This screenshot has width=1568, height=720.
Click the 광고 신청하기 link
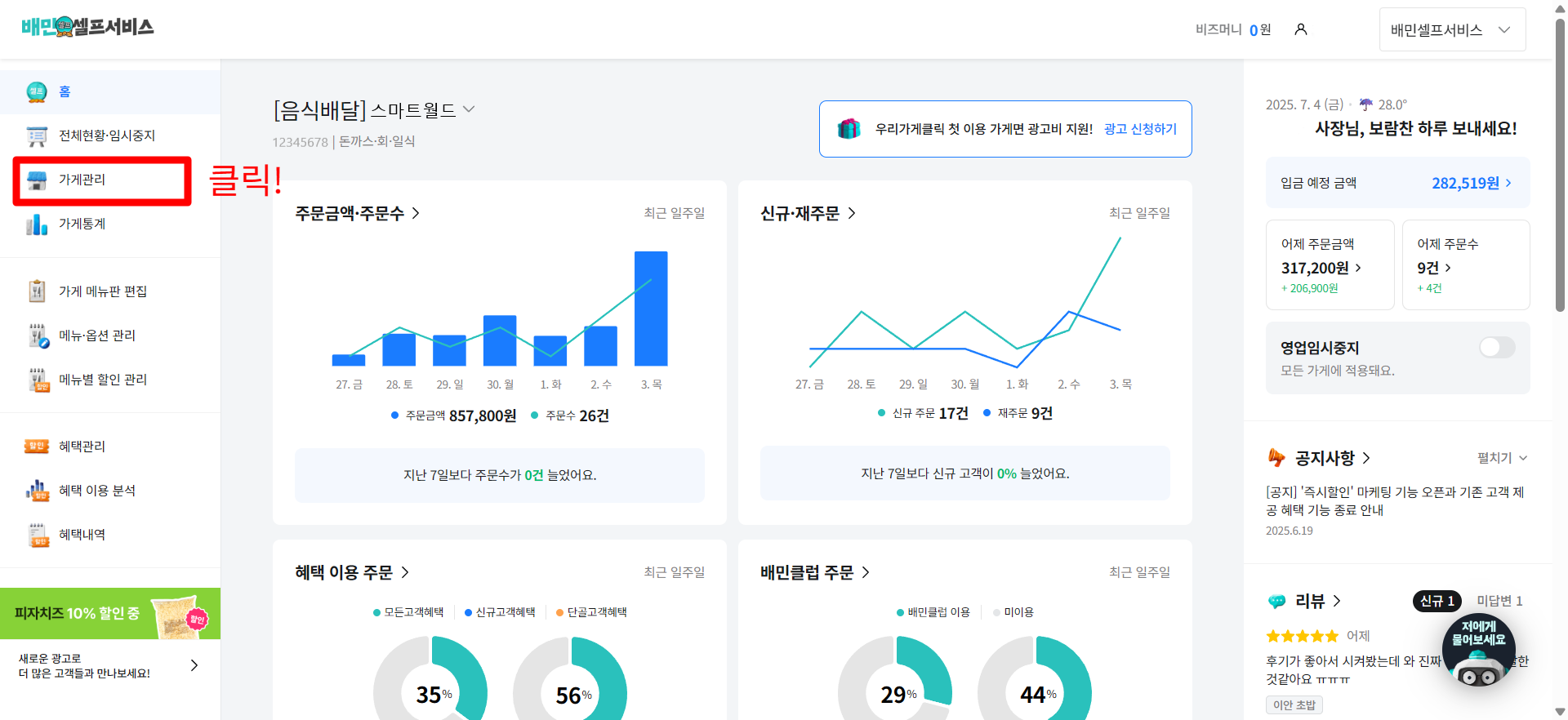pos(1140,129)
